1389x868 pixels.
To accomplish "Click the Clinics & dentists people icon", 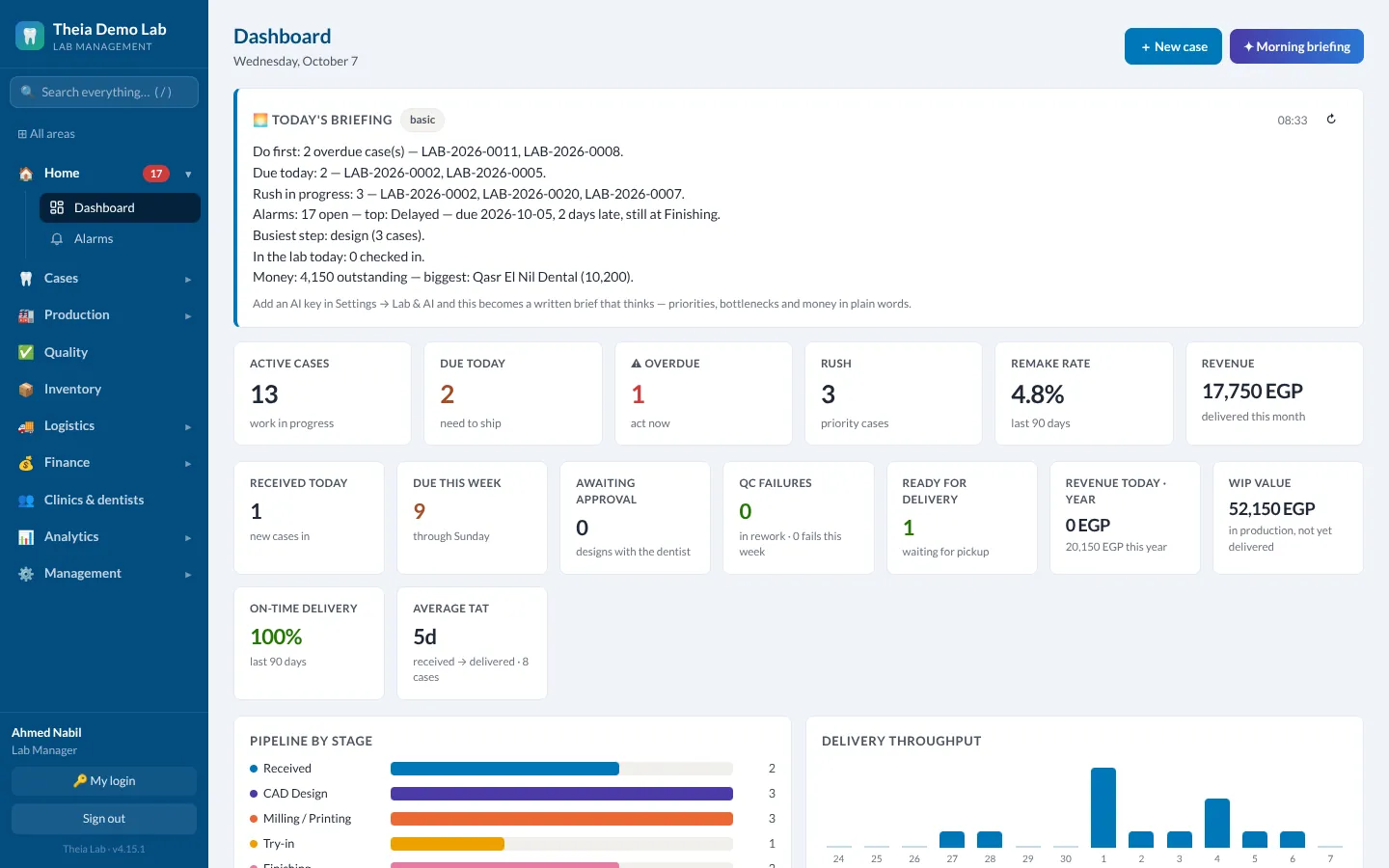I will pos(26,500).
